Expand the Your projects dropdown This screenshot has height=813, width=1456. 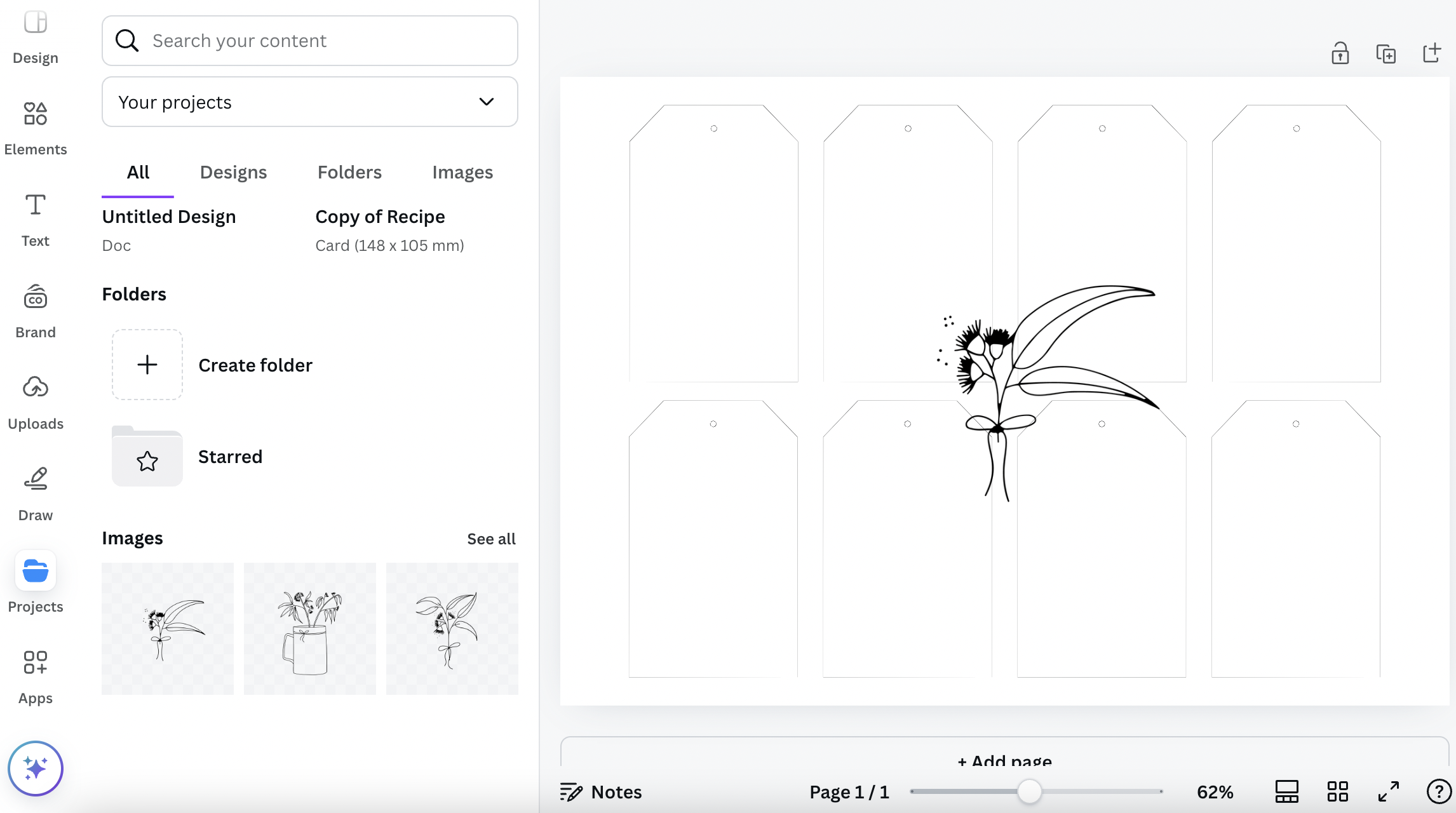pyautogui.click(x=310, y=102)
